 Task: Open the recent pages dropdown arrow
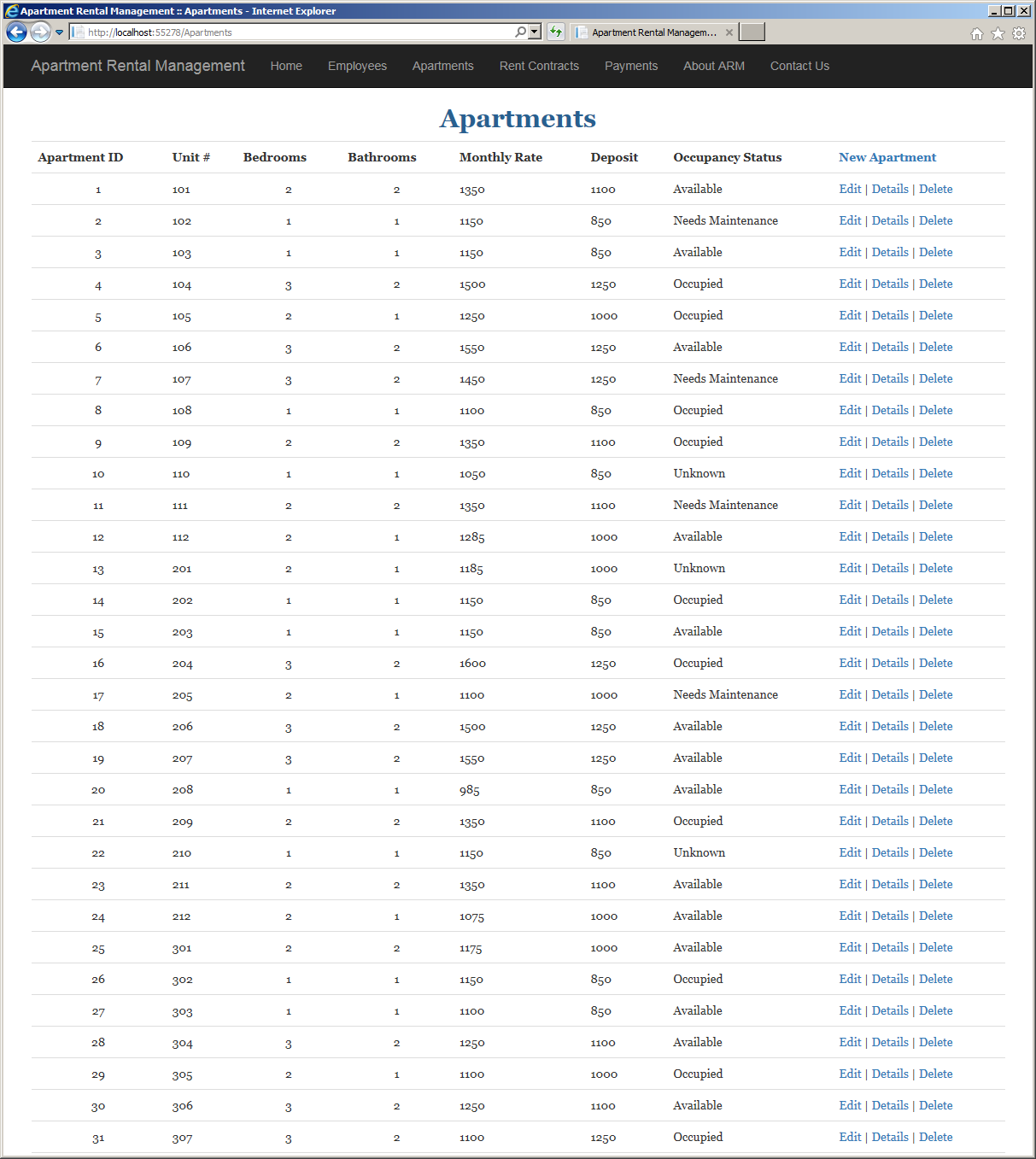coord(59,32)
